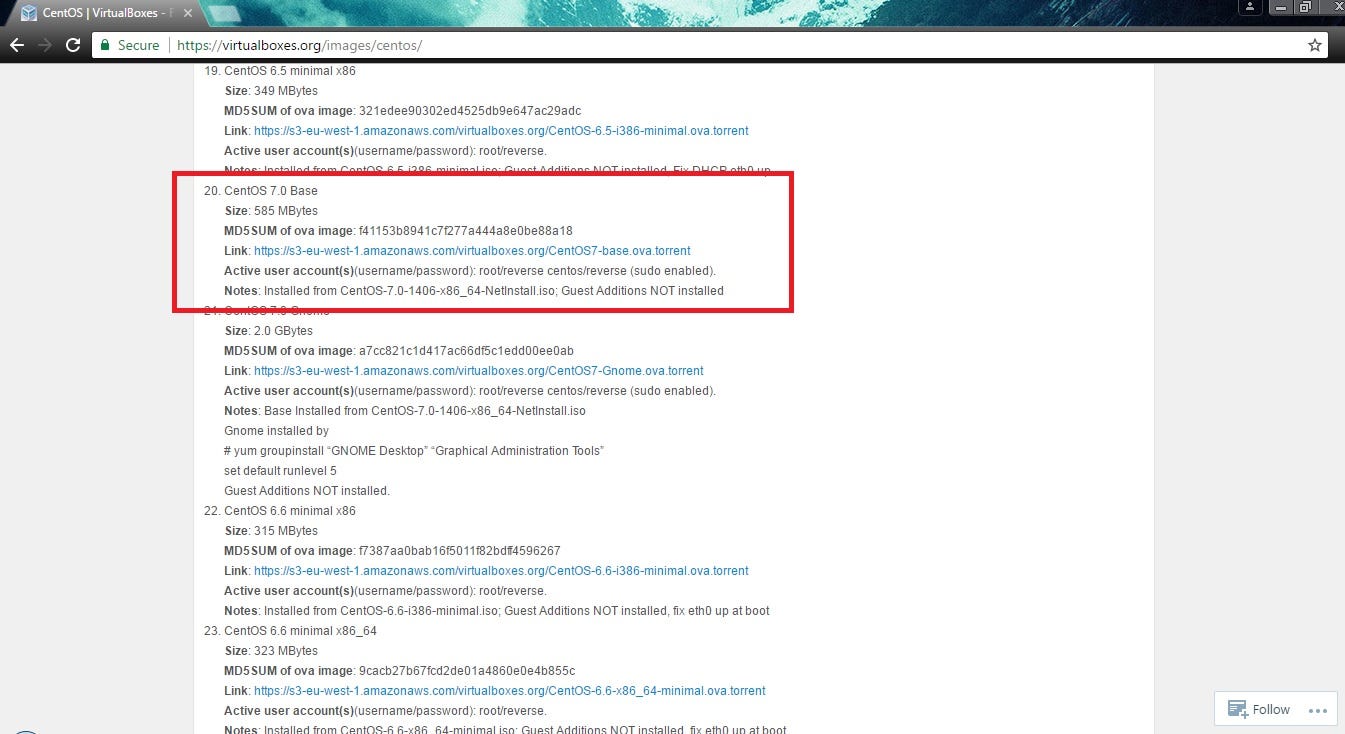Click the 'CentOS 6.6 minimal x86_64' entry title
1345x734 pixels.
pos(300,631)
